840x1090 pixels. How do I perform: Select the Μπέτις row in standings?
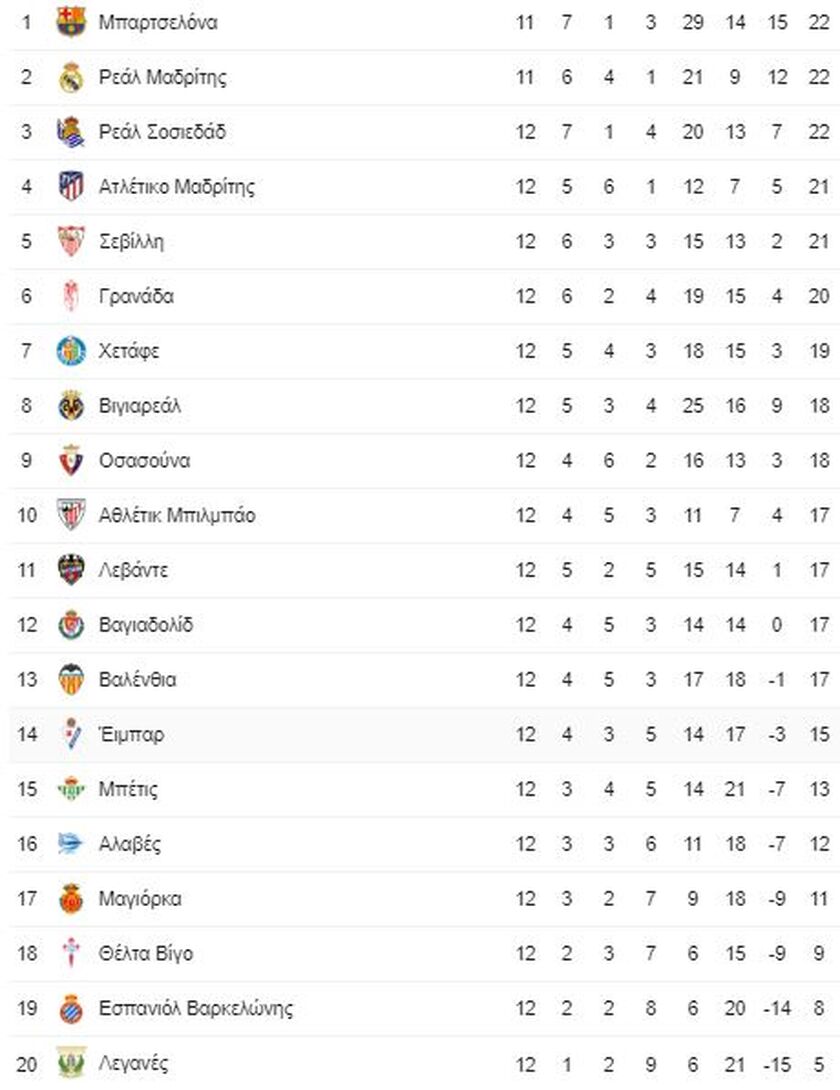tap(424, 789)
